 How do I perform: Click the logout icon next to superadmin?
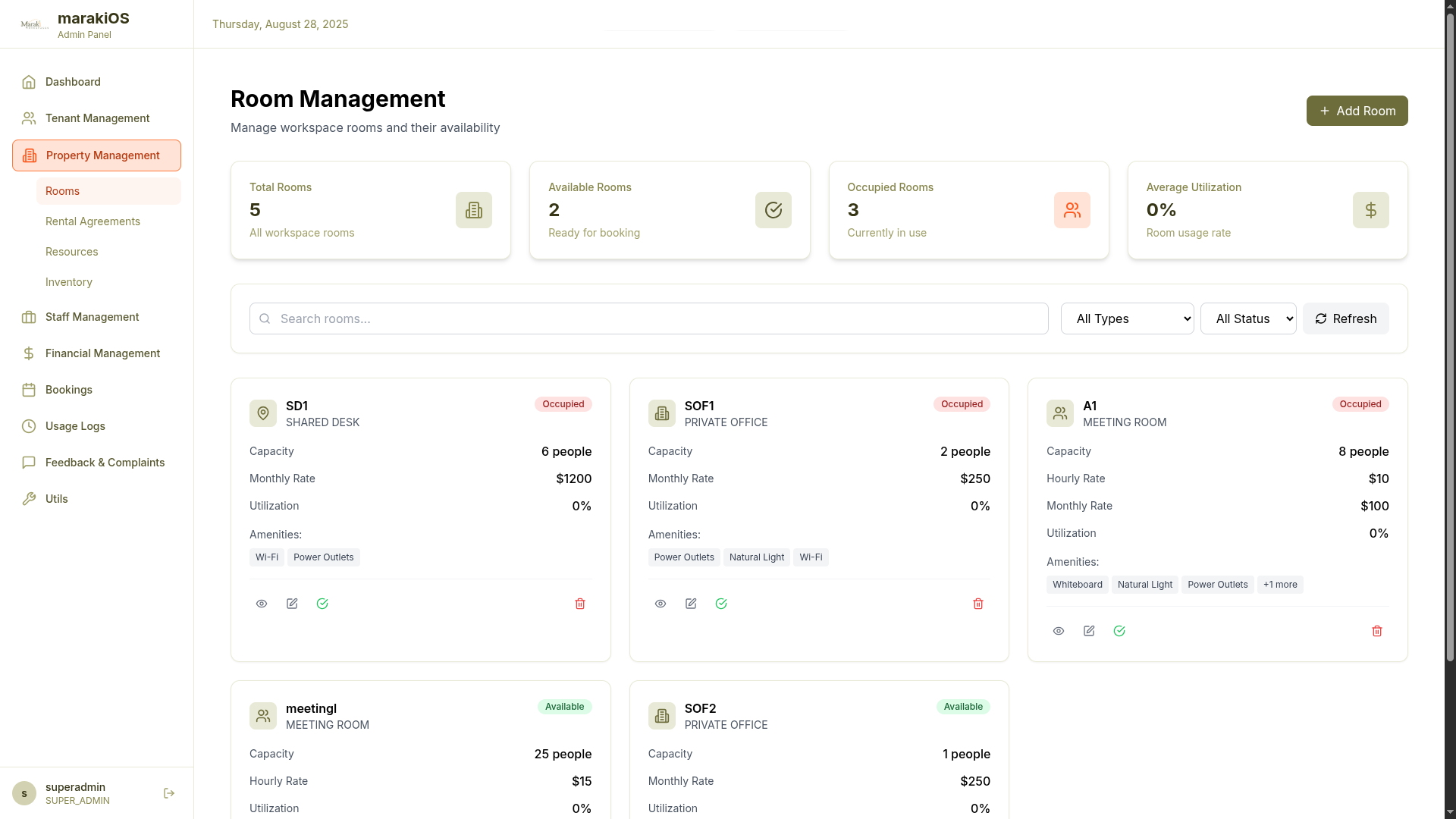click(169, 793)
